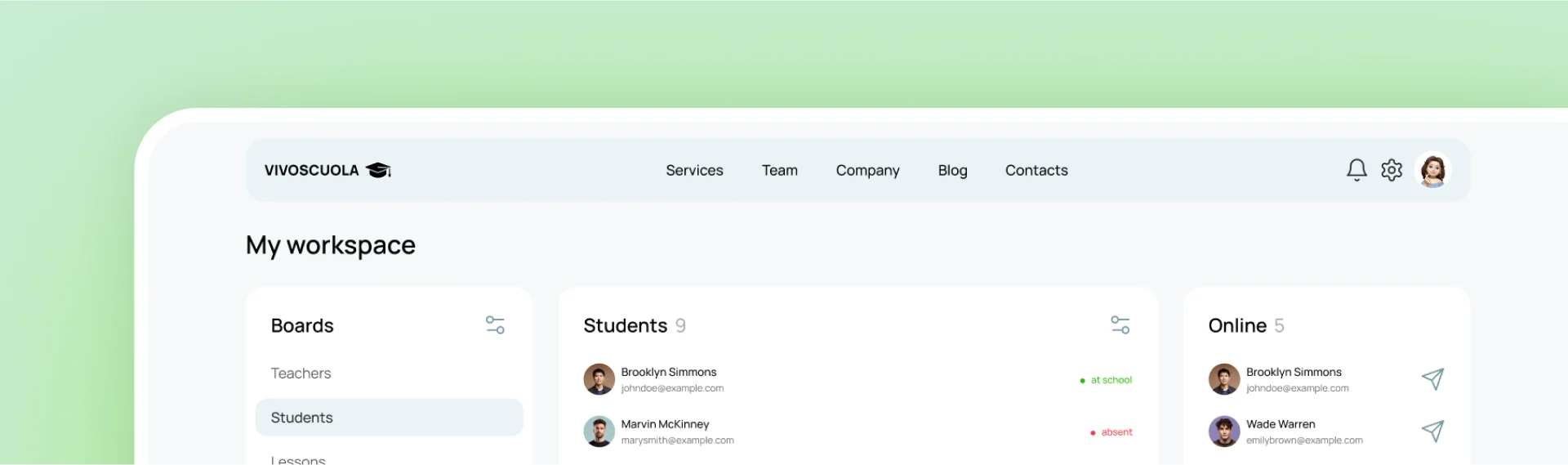Click Marvin McKinney's avatar photo
The height and width of the screenshot is (465, 1568).
599,431
